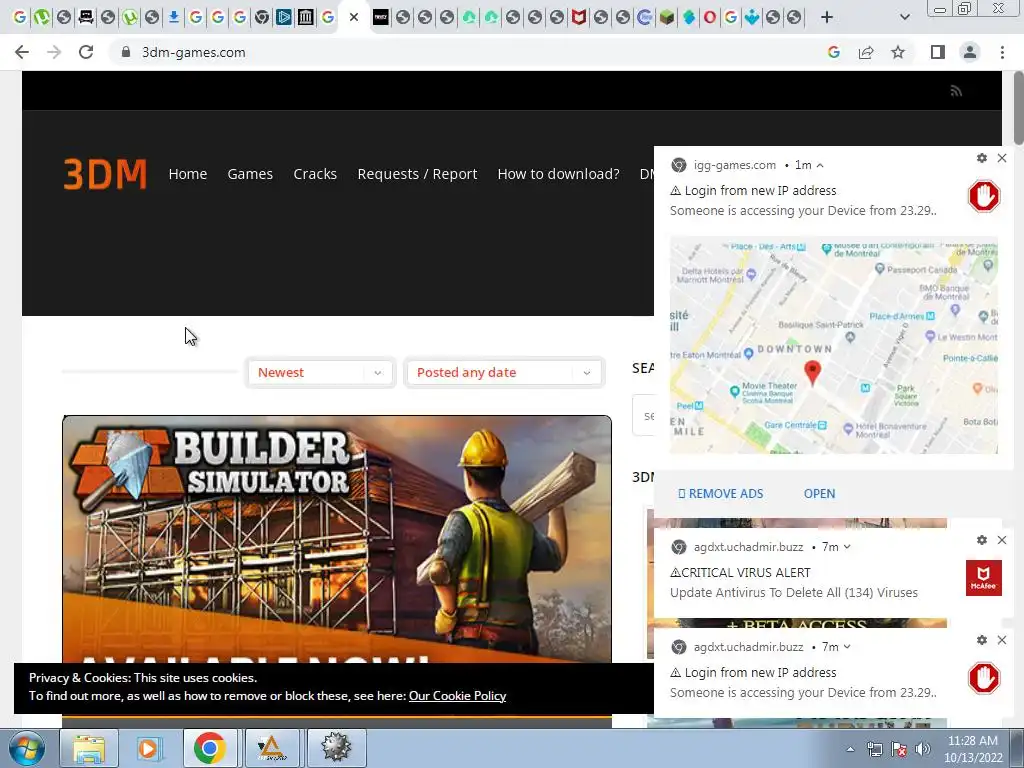The width and height of the screenshot is (1024, 768).
Task: Expand the tab search chevron
Action: pyautogui.click(x=904, y=17)
